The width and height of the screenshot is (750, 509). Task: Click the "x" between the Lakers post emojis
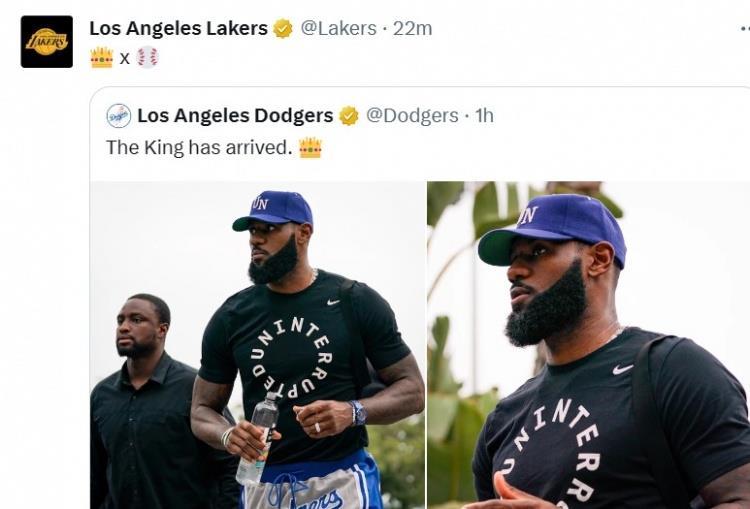tap(125, 58)
